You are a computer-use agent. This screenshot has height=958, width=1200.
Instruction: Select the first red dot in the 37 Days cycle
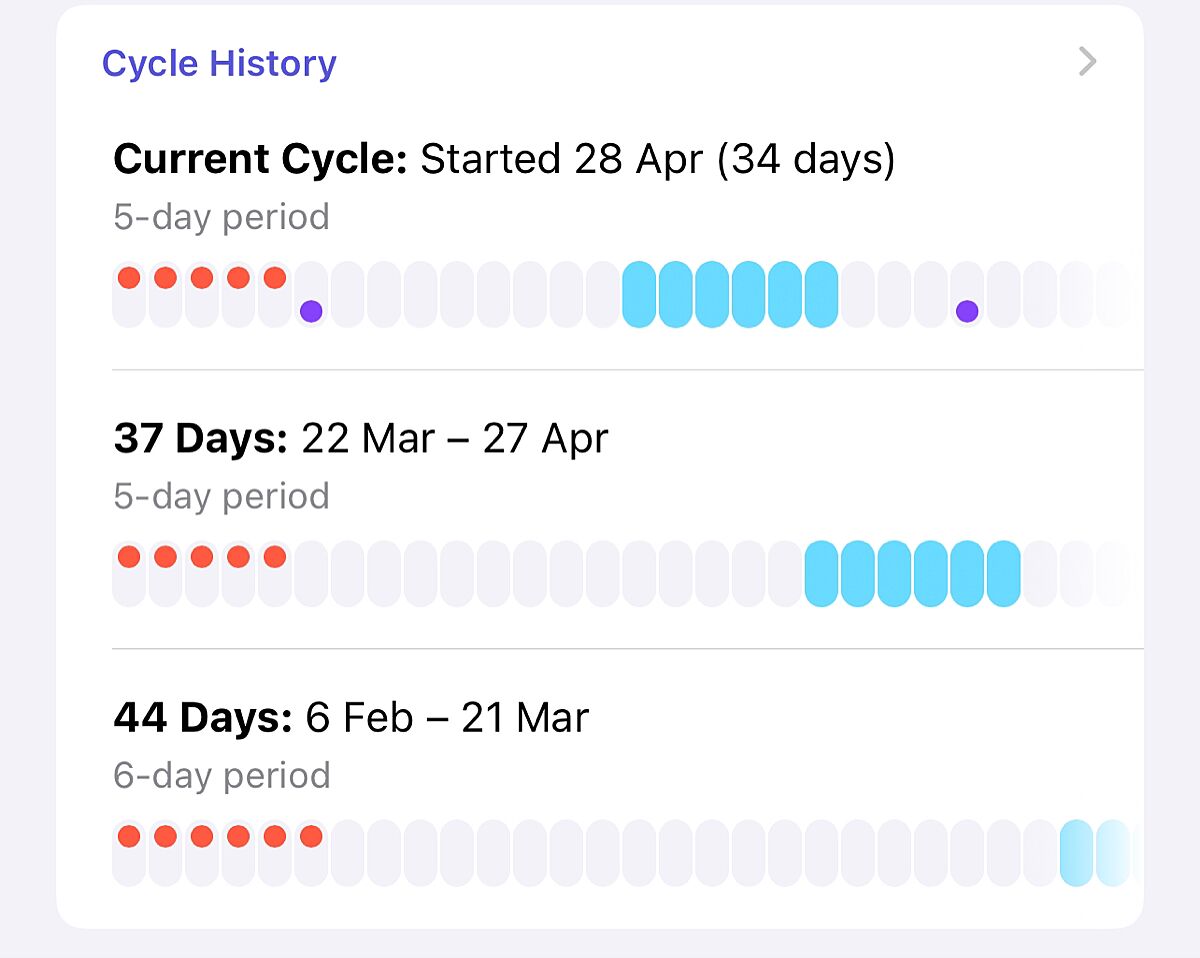tap(129, 557)
